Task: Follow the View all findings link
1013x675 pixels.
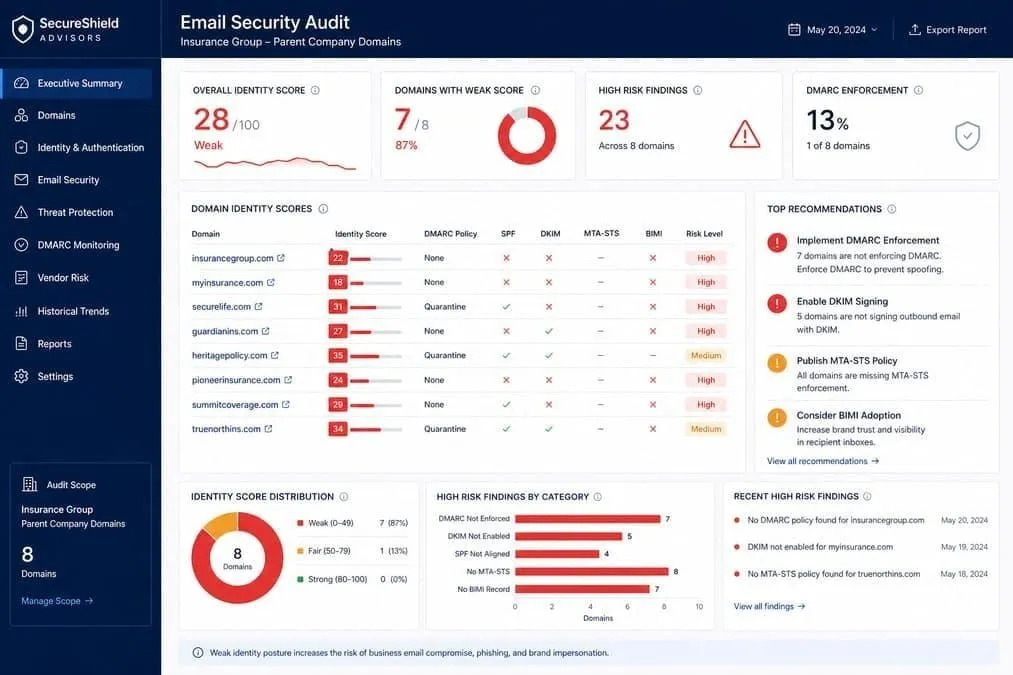Action: click(769, 607)
